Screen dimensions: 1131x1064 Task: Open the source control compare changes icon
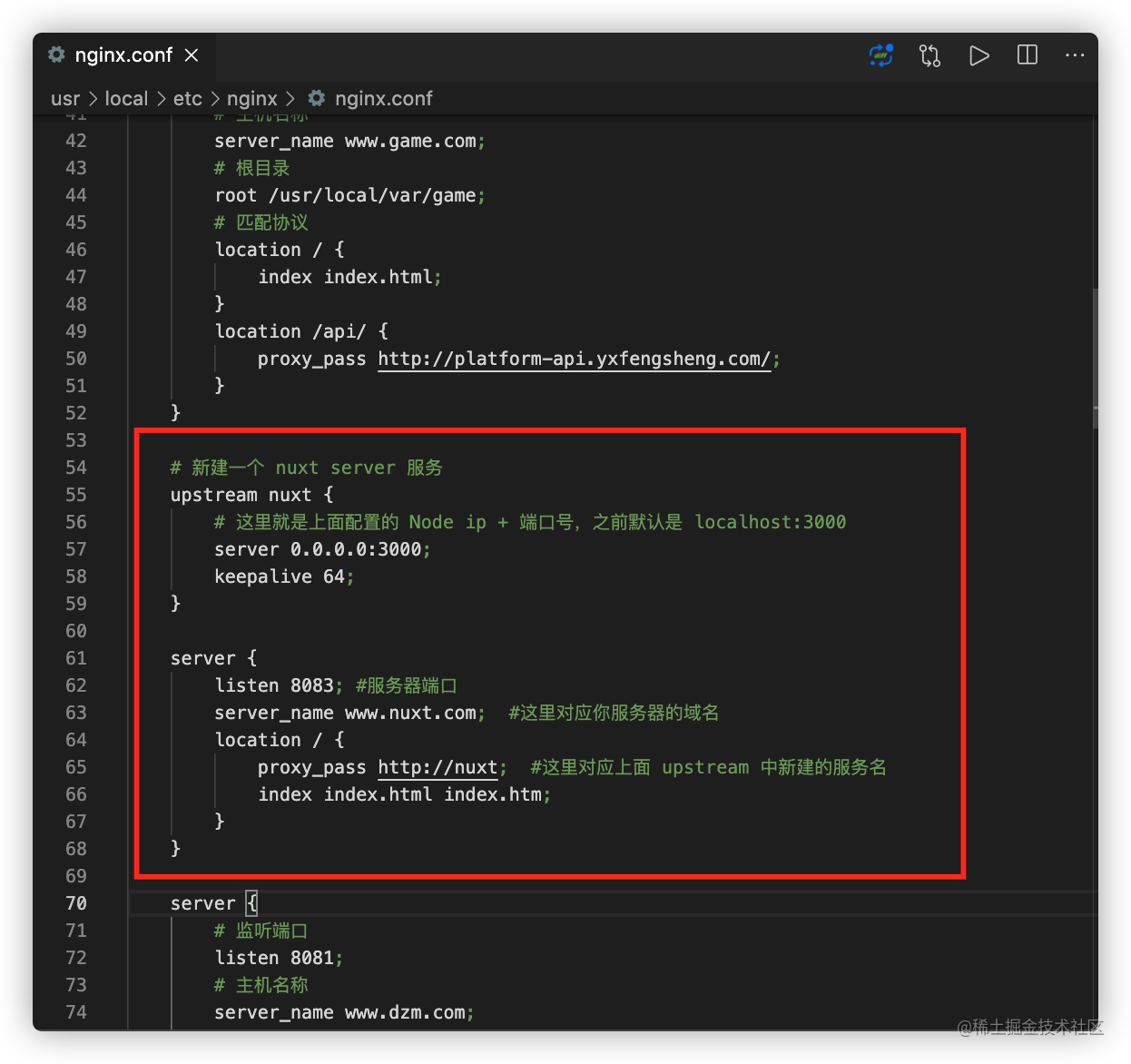click(x=929, y=55)
